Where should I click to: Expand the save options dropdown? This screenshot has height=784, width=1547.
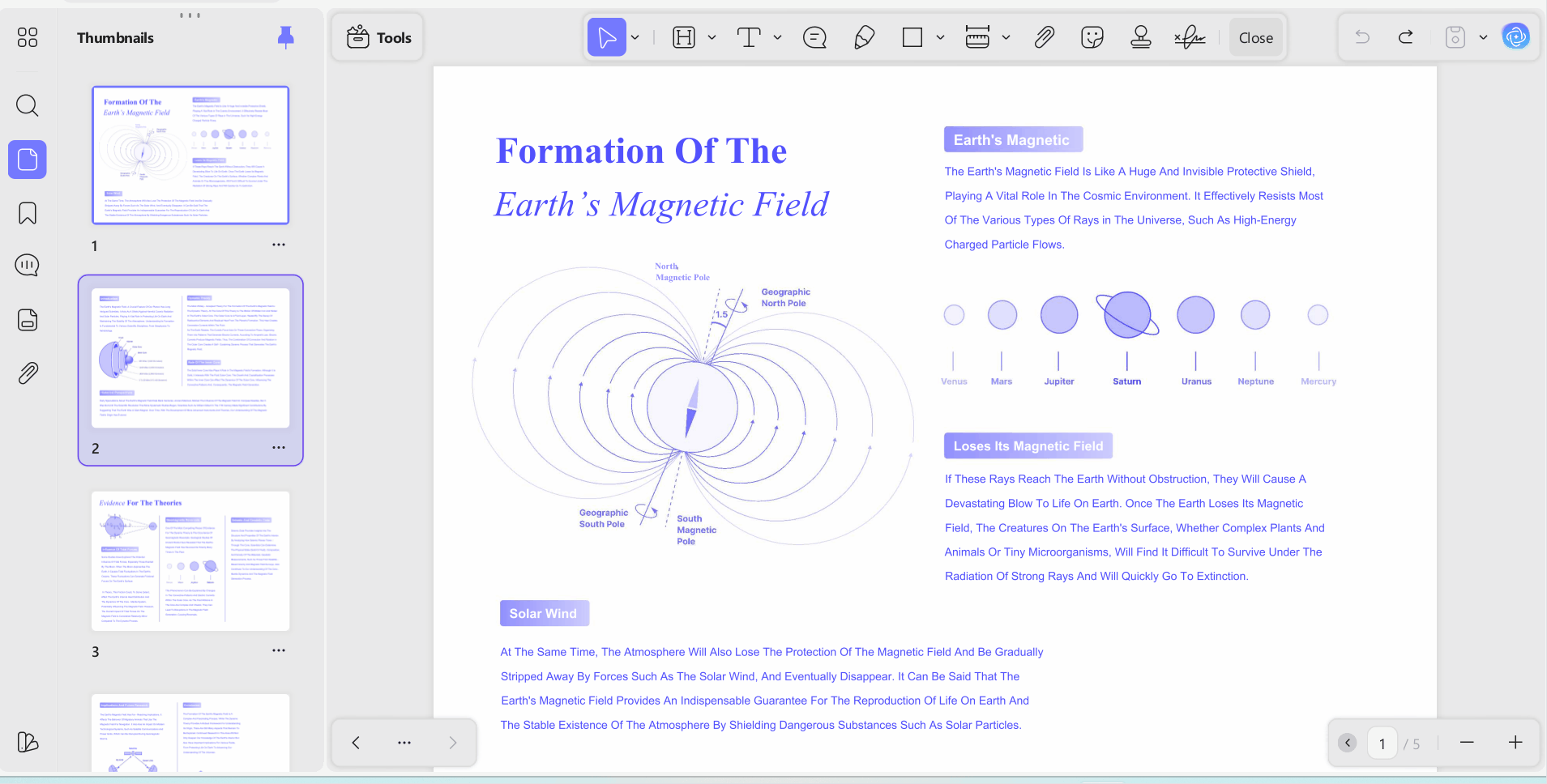1483,37
